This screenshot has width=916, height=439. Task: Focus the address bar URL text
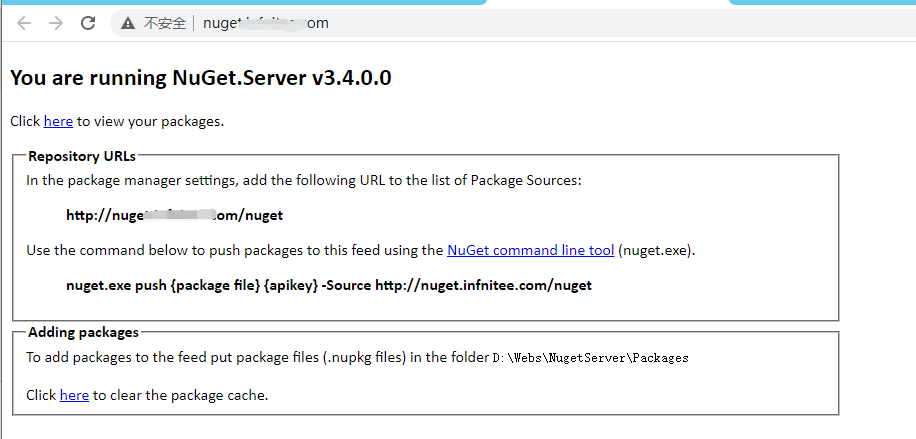click(266, 23)
